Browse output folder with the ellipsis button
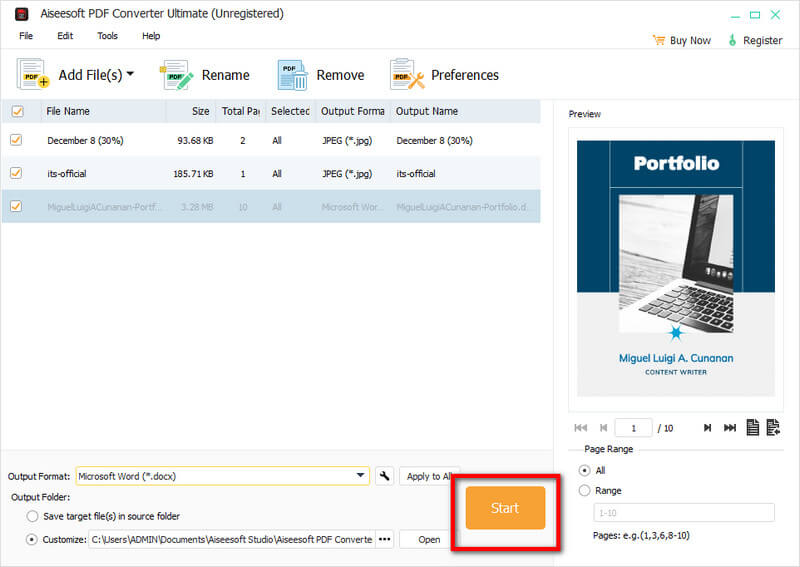The width and height of the screenshot is (800, 567). (384, 539)
